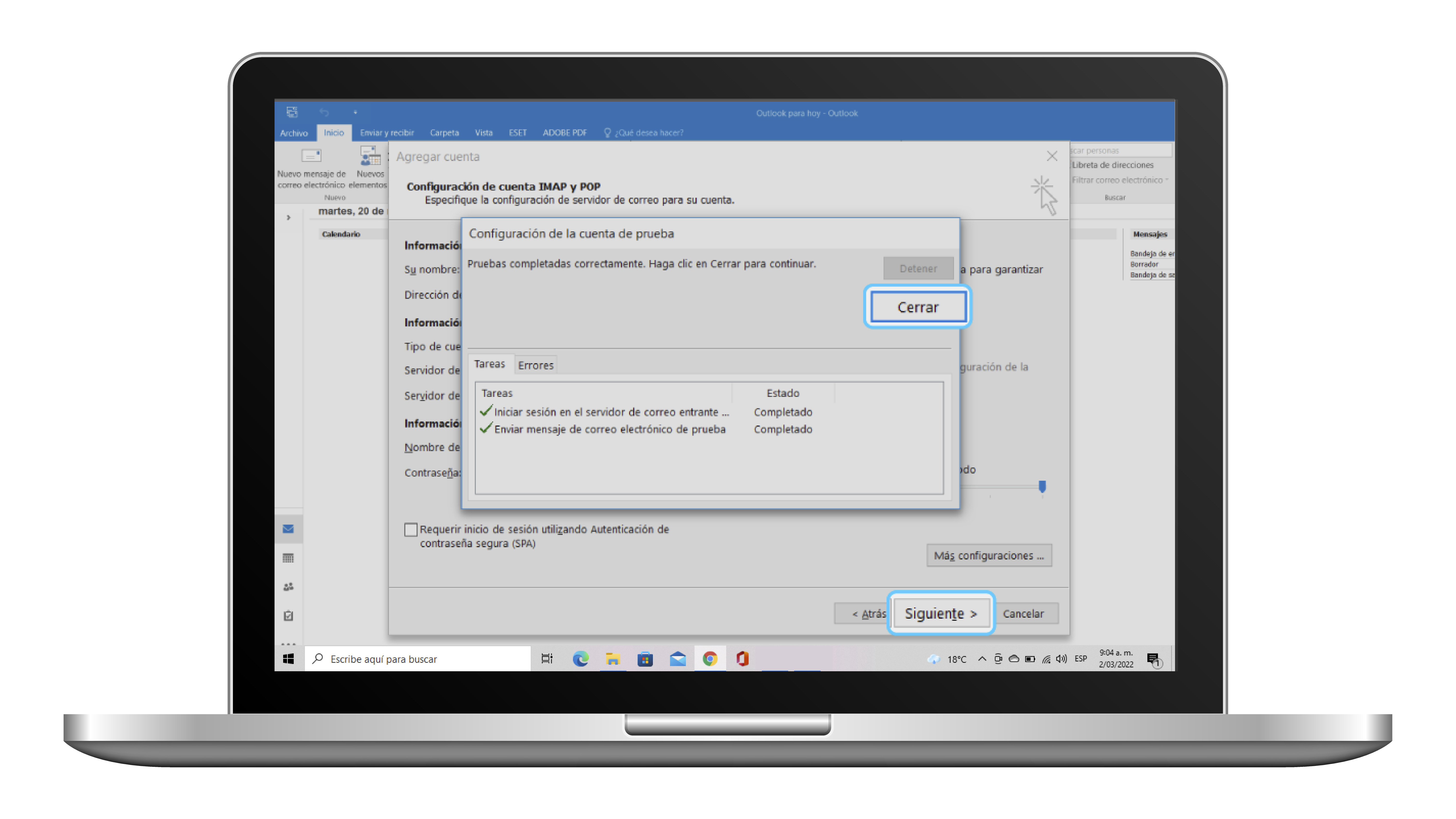Screen dimensions: 1456x819
Task: Open the Archivo ribbon tab
Action: point(294,133)
